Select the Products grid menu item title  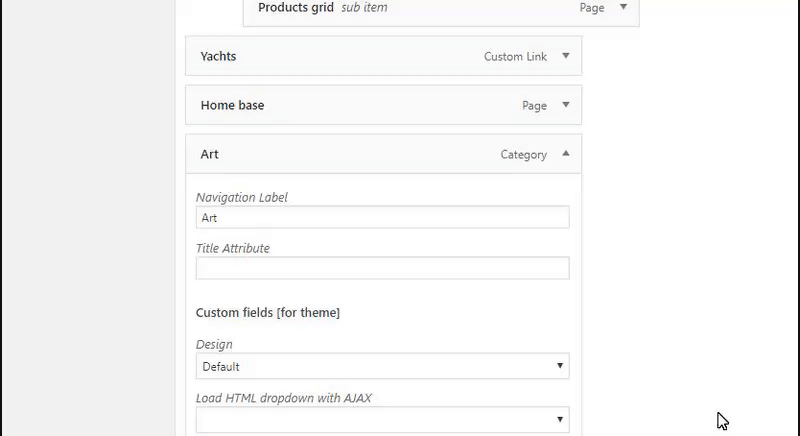coord(295,8)
